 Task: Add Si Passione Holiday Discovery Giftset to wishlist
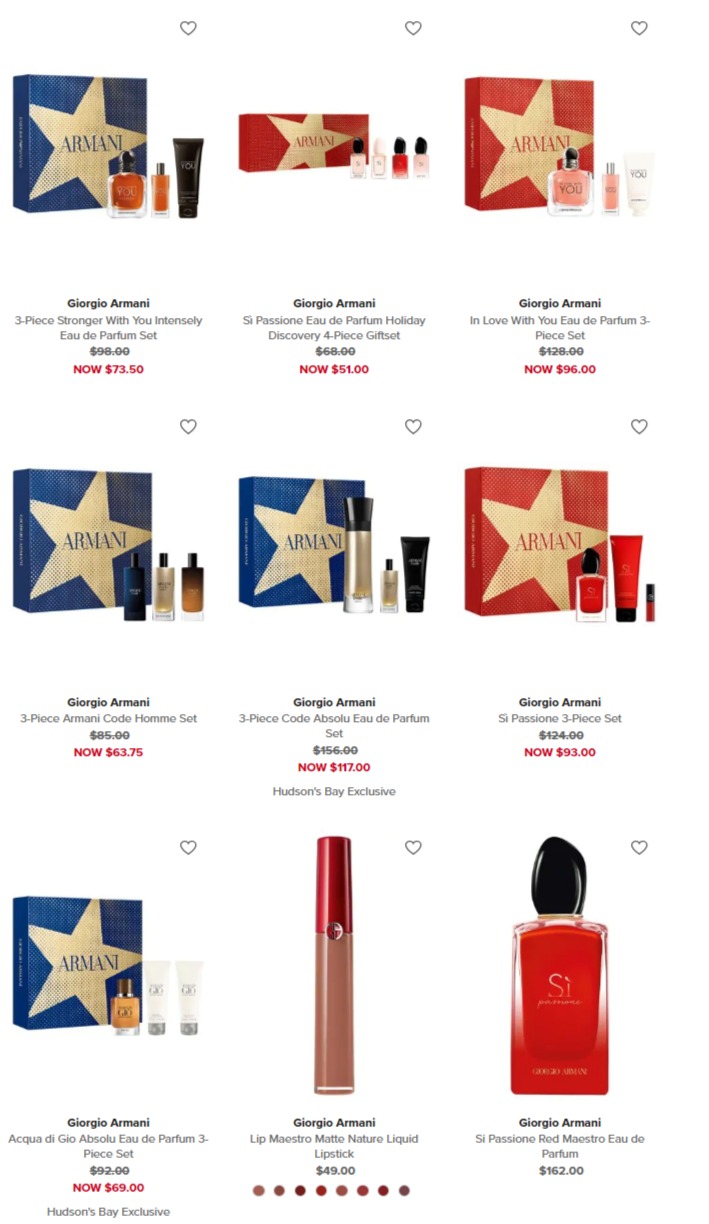click(413, 28)
